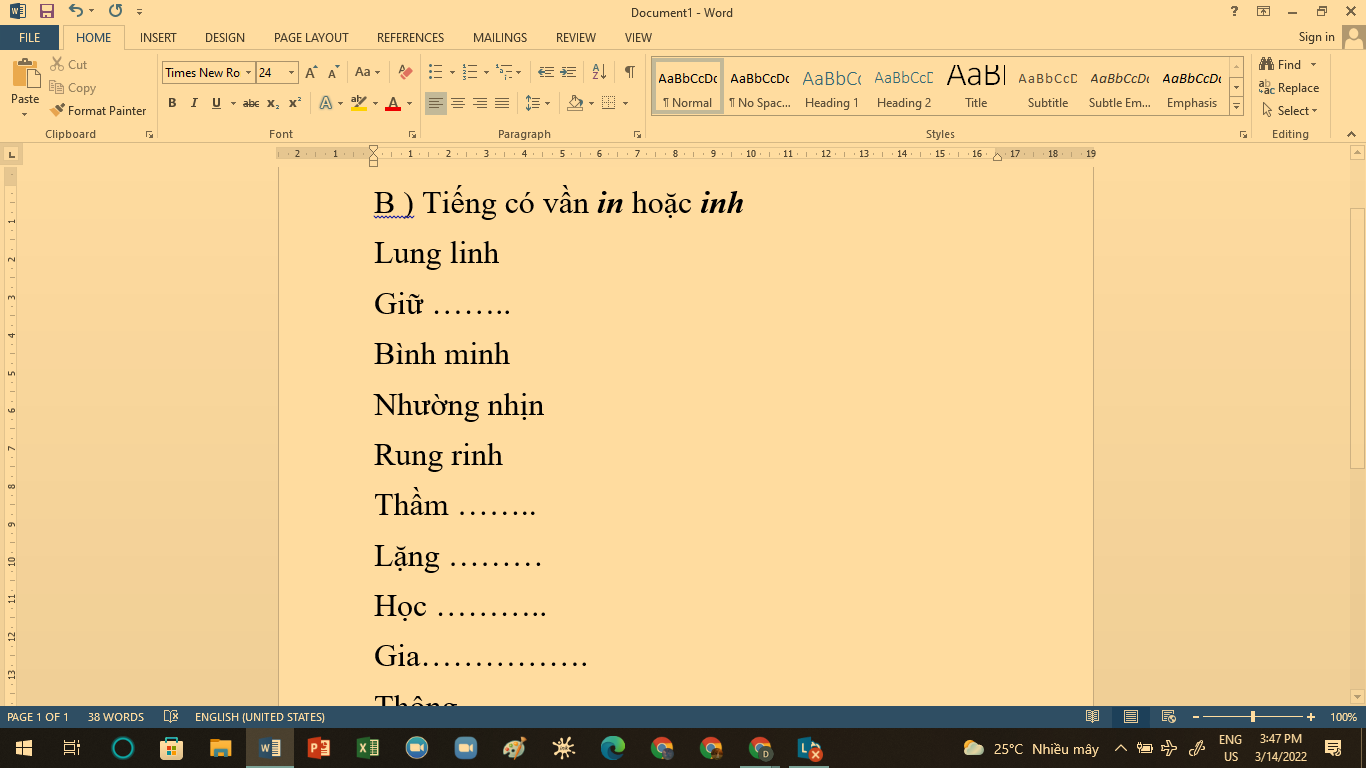1366x768 pixels.
Task: Align text to the right
Action: pyautogui.click(x=480, y=103)
